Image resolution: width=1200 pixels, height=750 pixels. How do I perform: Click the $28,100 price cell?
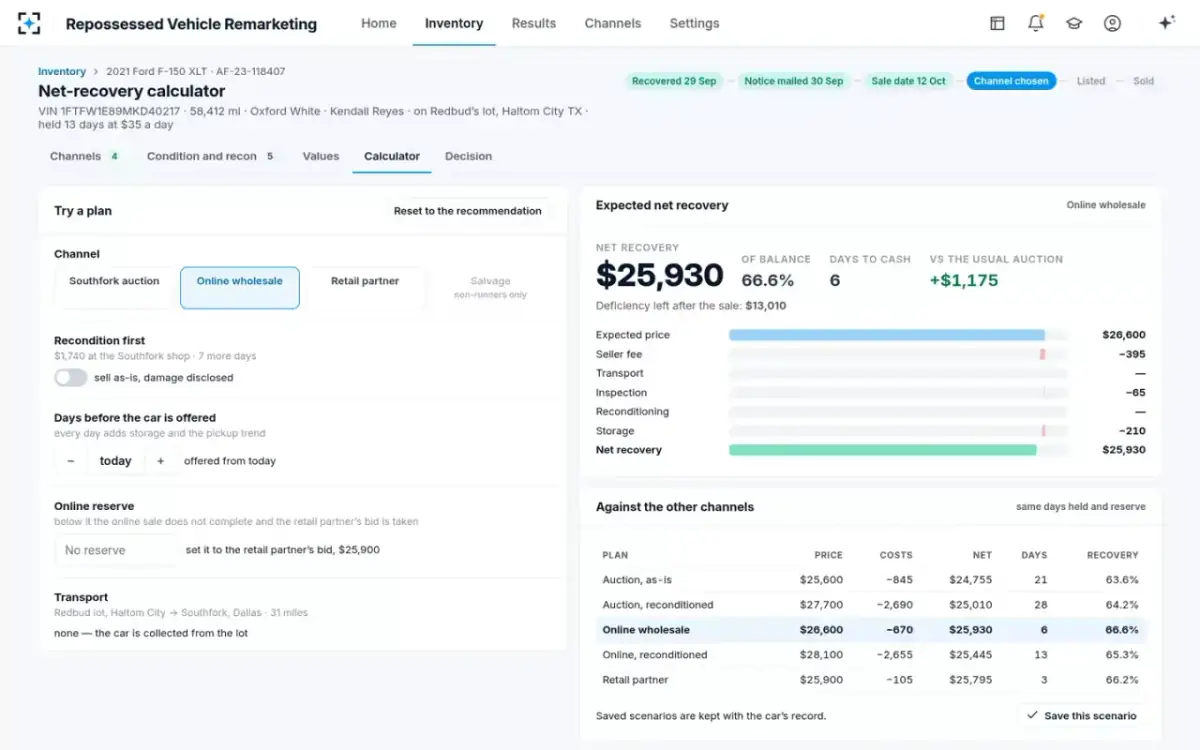[x=821, y=655]
